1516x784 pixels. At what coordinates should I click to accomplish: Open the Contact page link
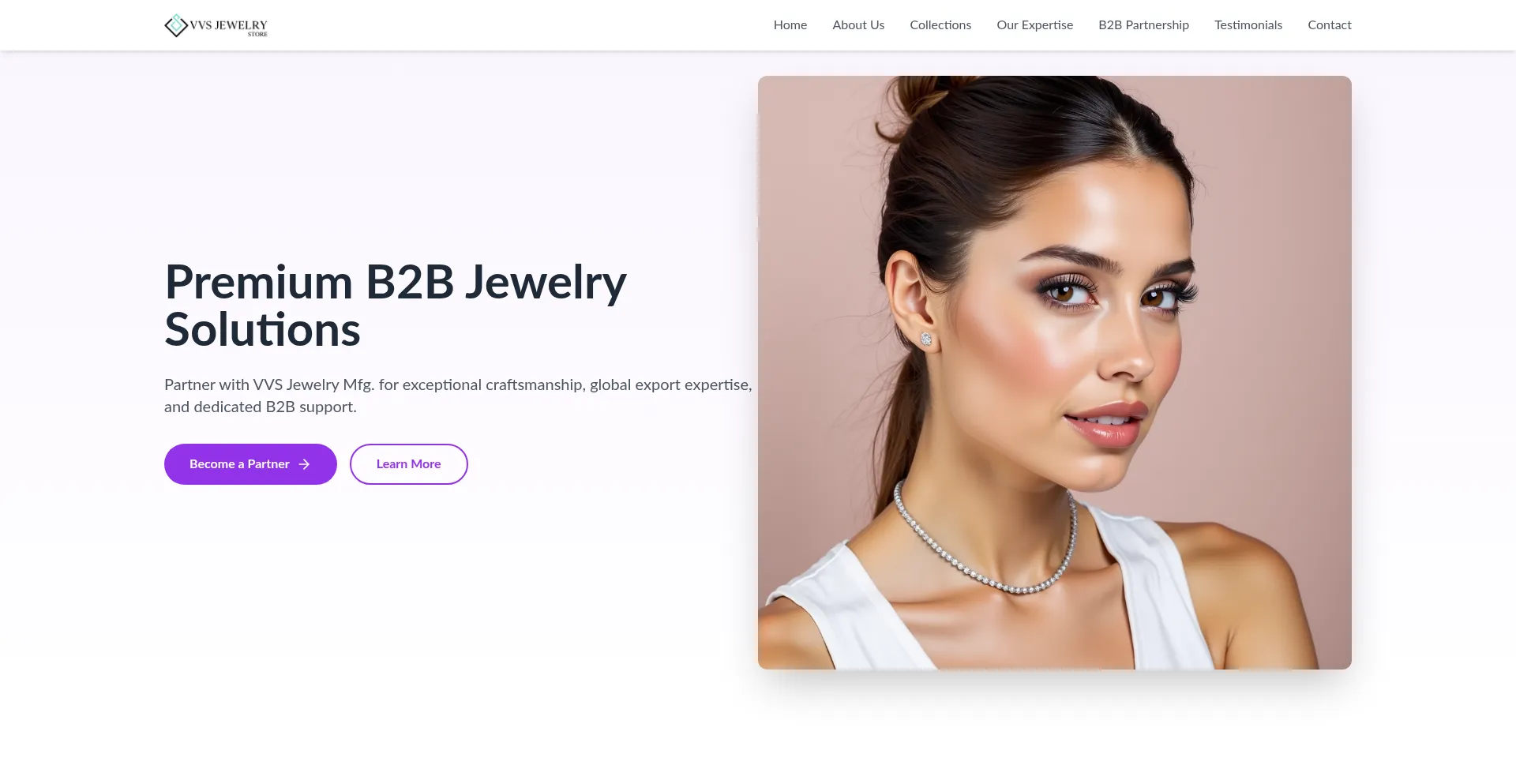click(x=1330, y=25)
